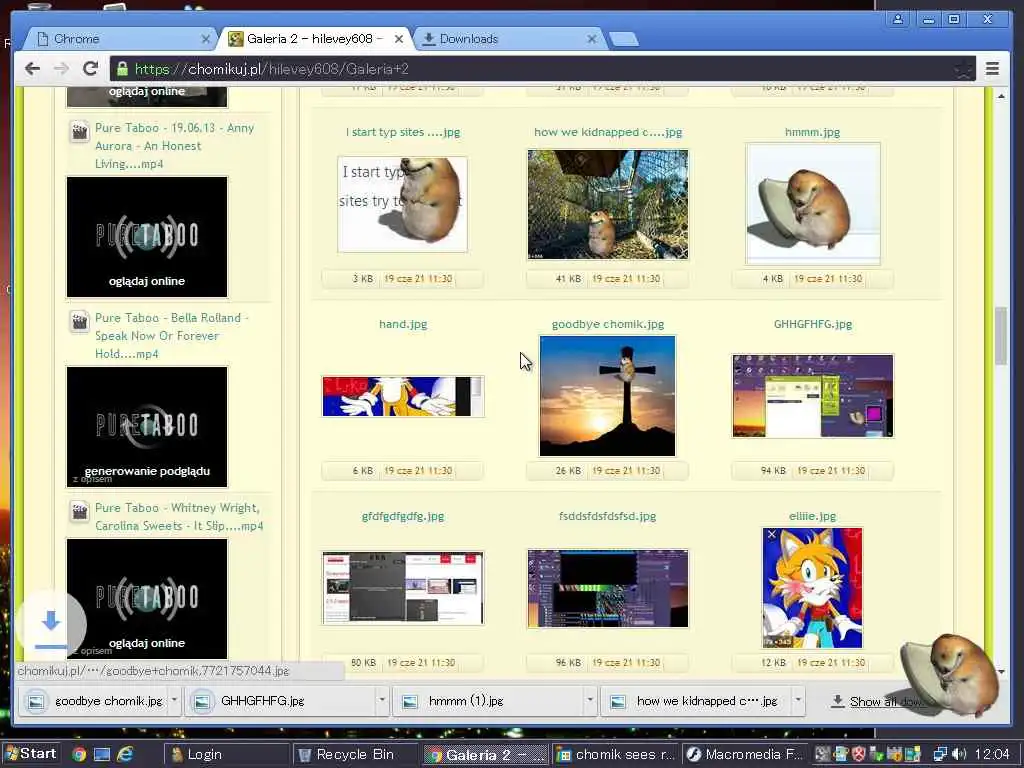This screenshot has height=768, width=1024.
Task: Open 'how we kidnapped c....jpg' link
Action: click(x=608, y=132)
